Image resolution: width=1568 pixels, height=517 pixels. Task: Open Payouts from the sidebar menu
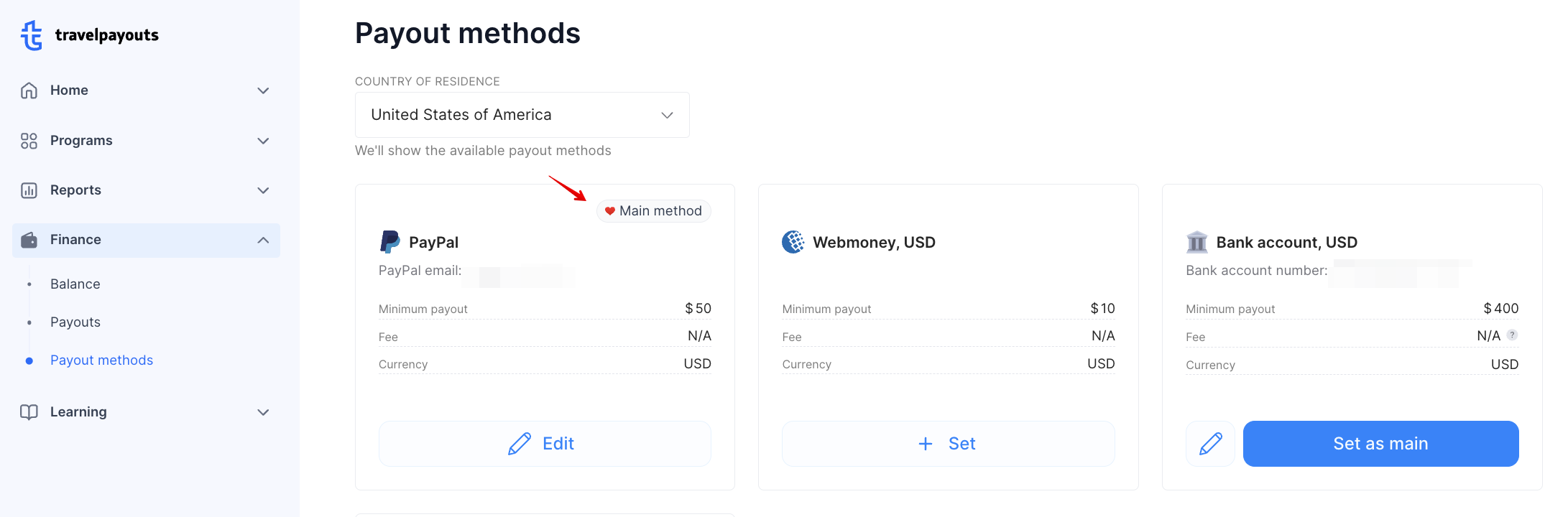pyautogui.click(x=75, y=322)
